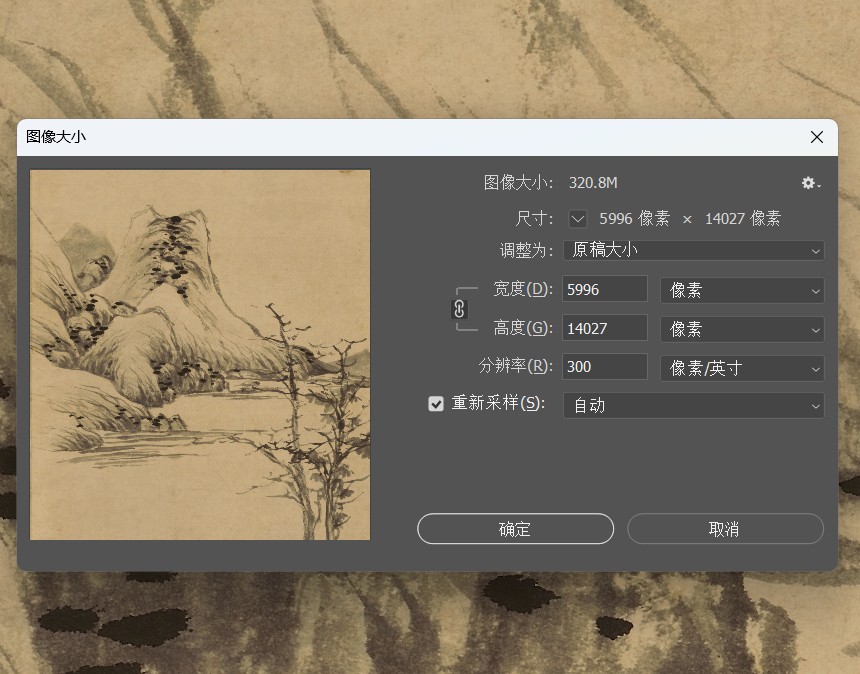Open the gear settings menu in dialog
The width and height of the screenshot is (860, 674).
(811, 183)
